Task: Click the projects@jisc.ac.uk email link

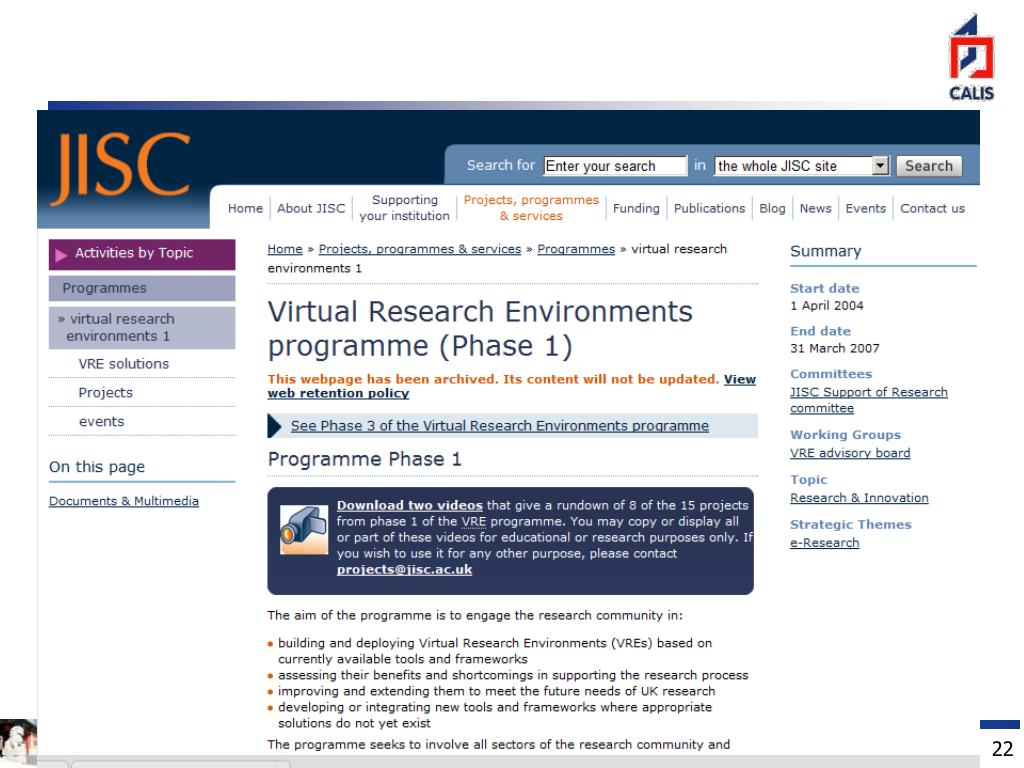Action: pyautogui.click(x=404, y=569)
